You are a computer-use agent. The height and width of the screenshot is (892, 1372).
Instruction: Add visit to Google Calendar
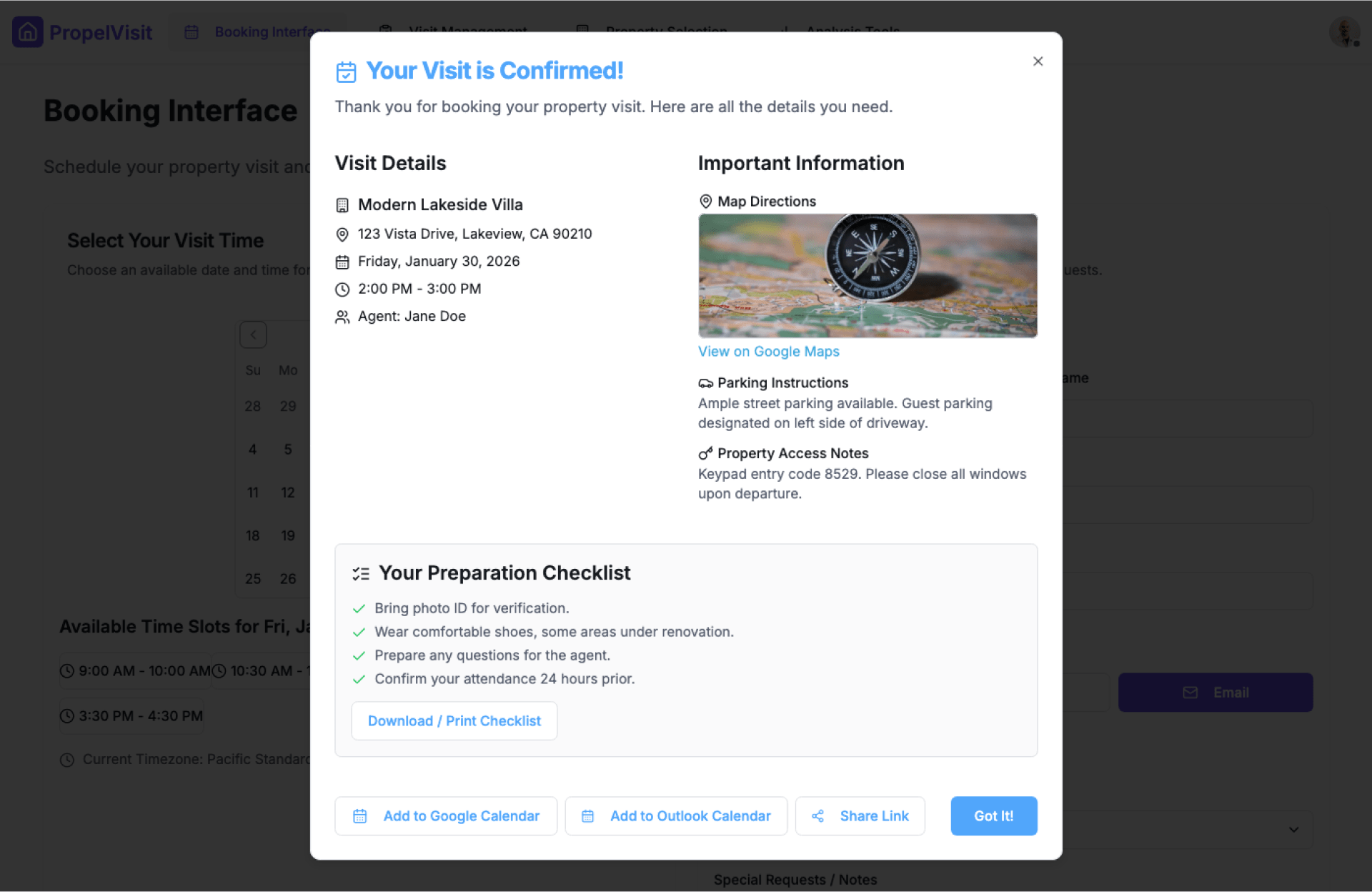tap(446, 816)
